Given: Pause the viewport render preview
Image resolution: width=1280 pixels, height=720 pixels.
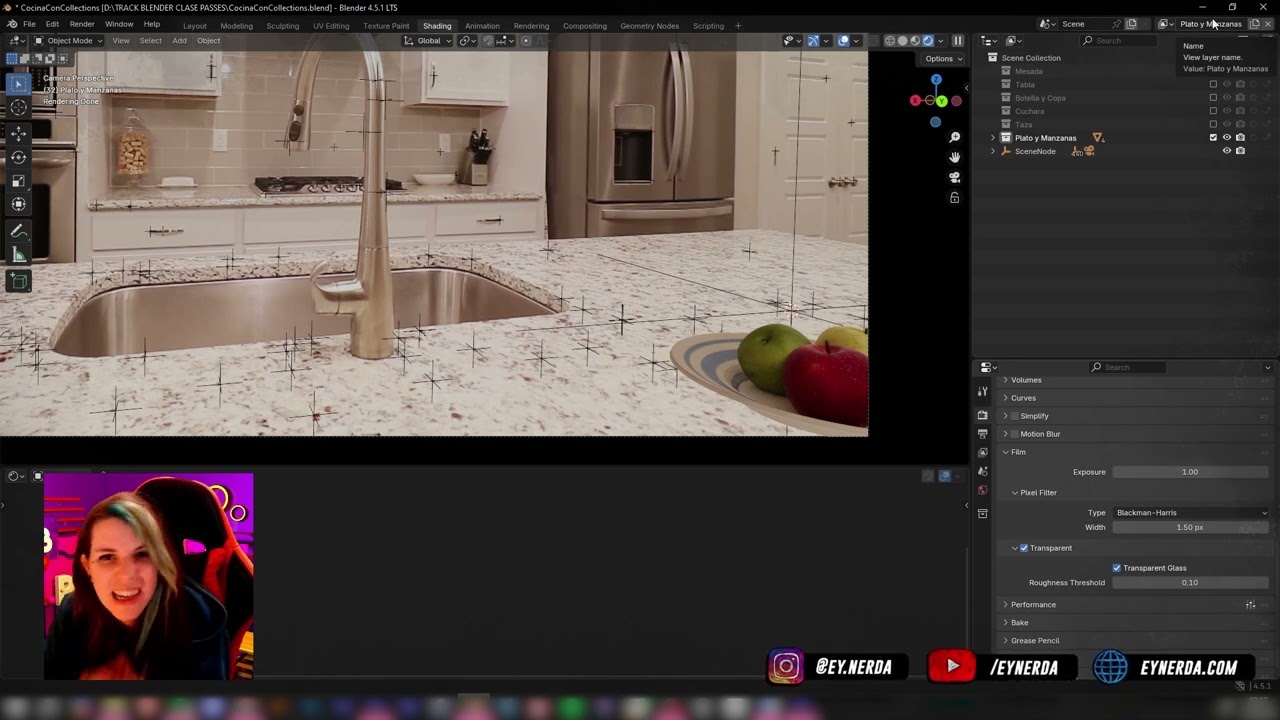Looking at the screenshot, I should 957,41.
